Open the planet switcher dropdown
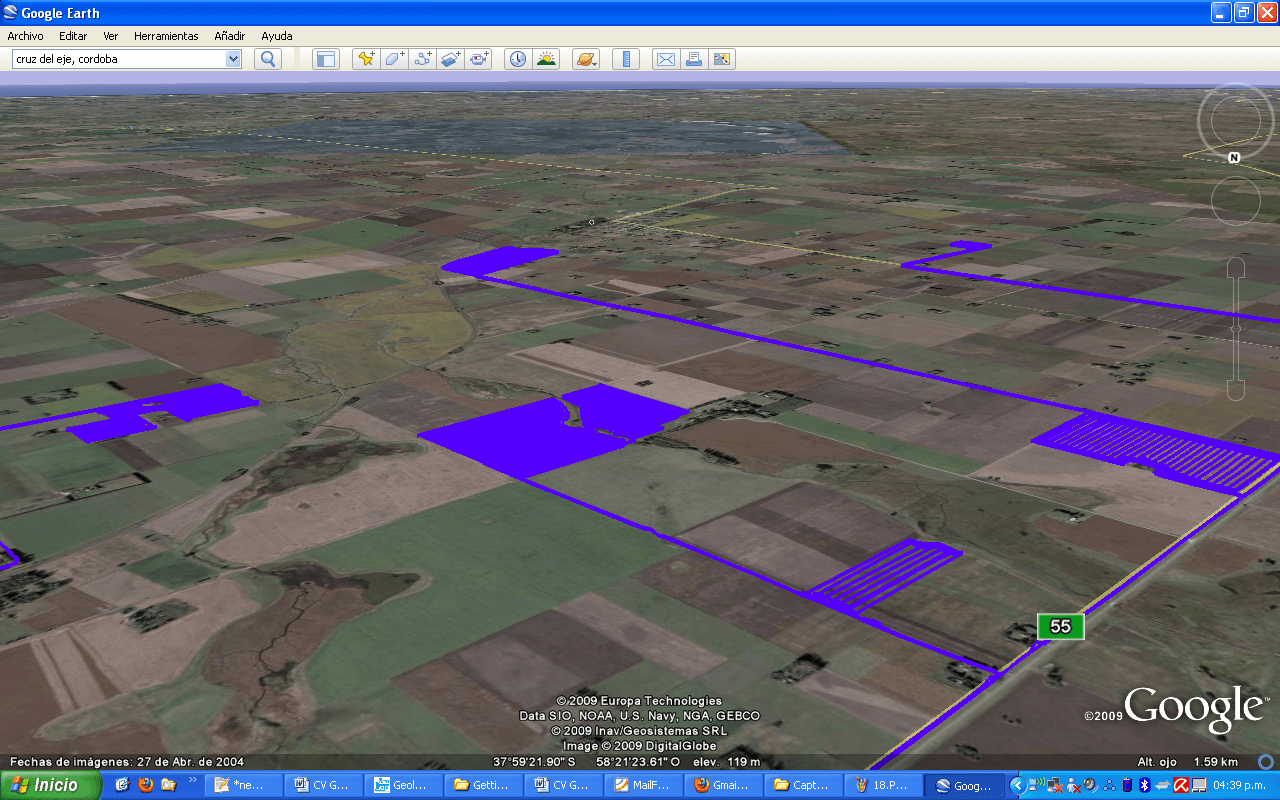The width and height of the screenshot is (1280, 800). [586, 59]
